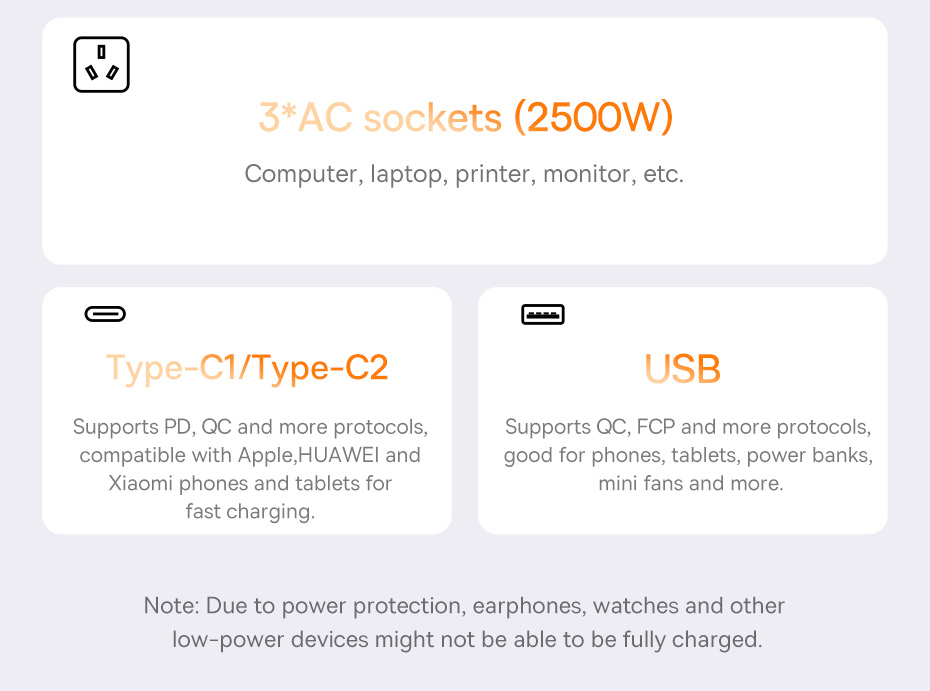This screenshot has width=930, height=691.
Task: Click the "(2500W)" power rating text
Action: (x=594, y=118)
